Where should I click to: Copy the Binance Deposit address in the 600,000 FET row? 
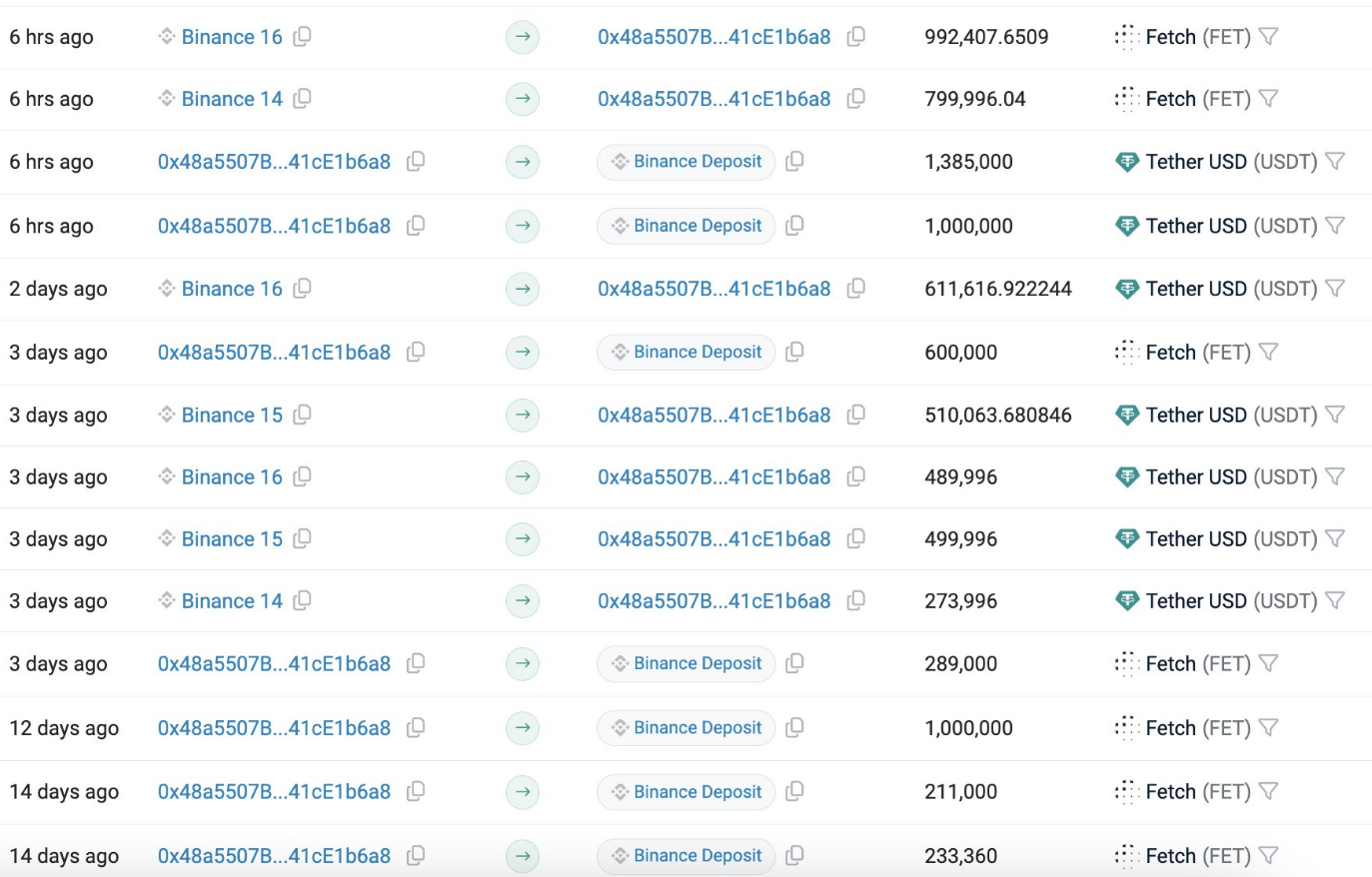coord(794,353)
